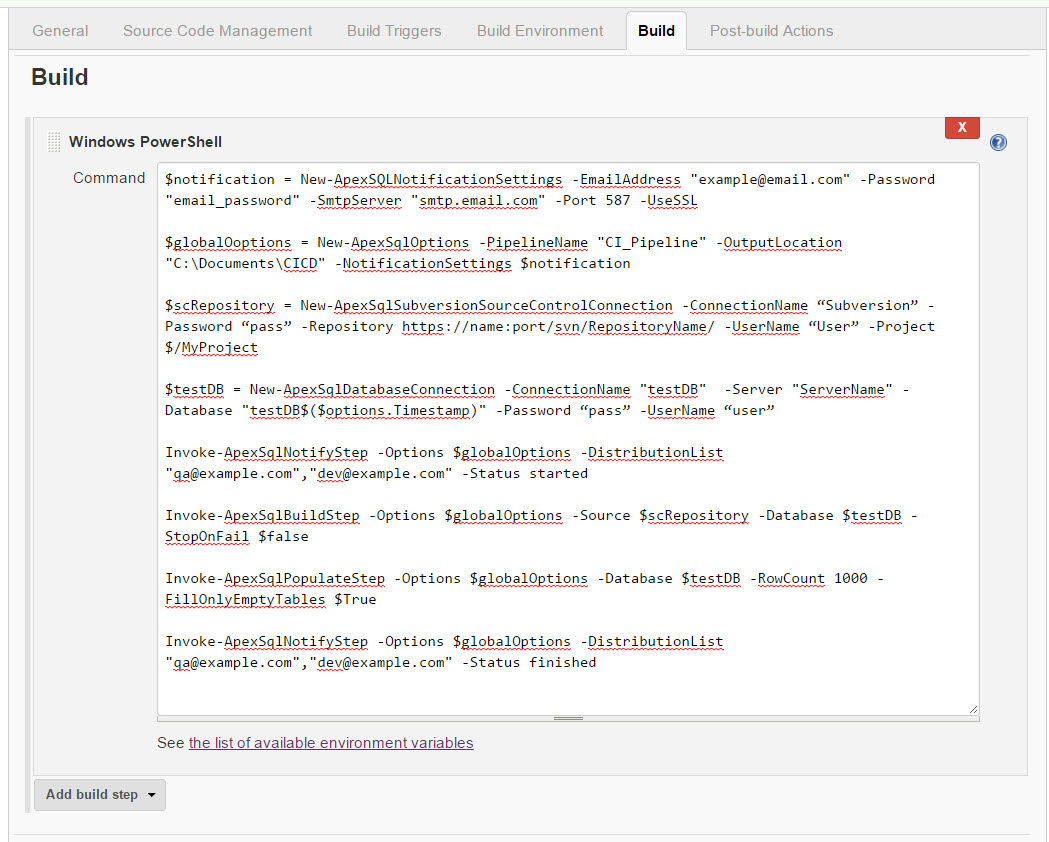Jump to Post-build Actions tab
This screenshot has width=1049, height=842.
tap(771, 31)
